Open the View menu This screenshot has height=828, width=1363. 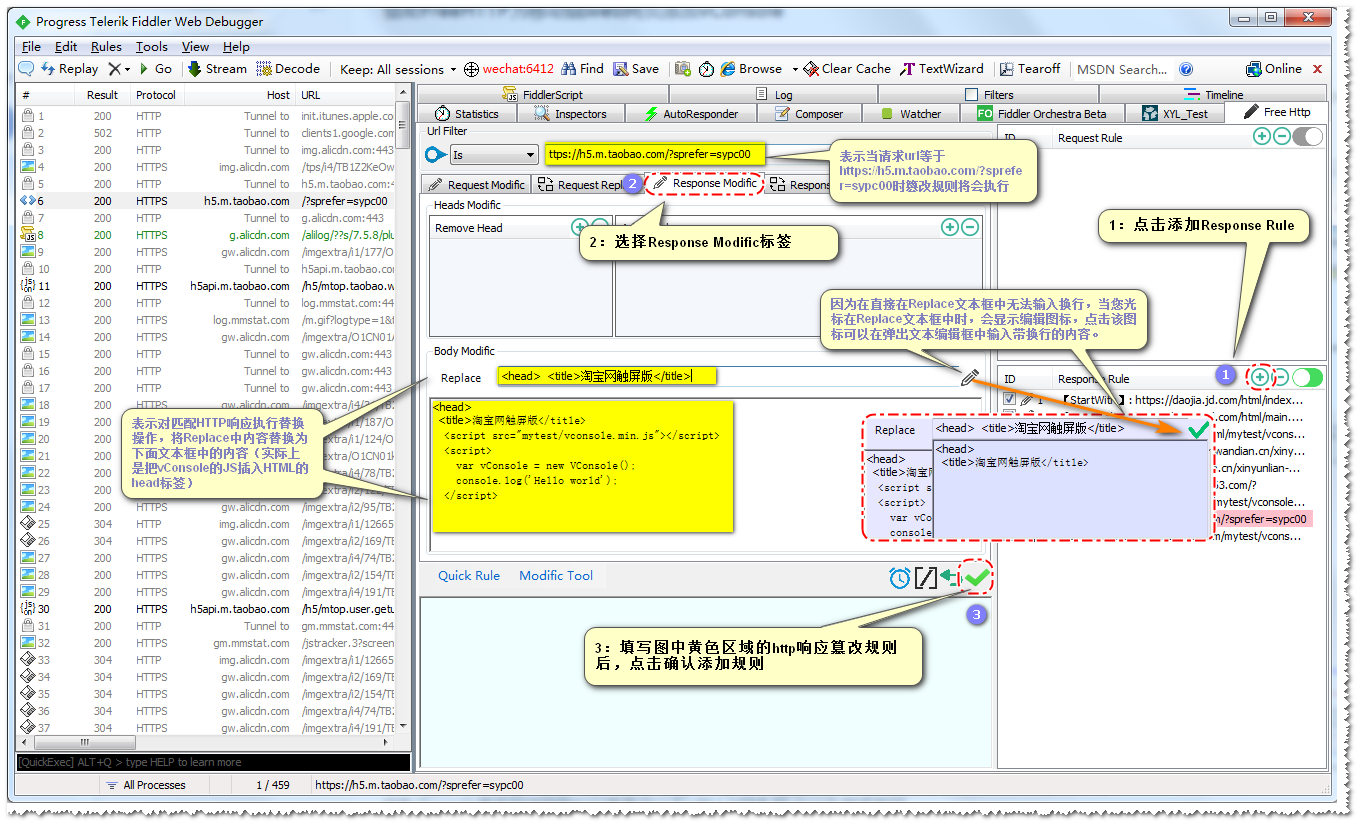195,46
